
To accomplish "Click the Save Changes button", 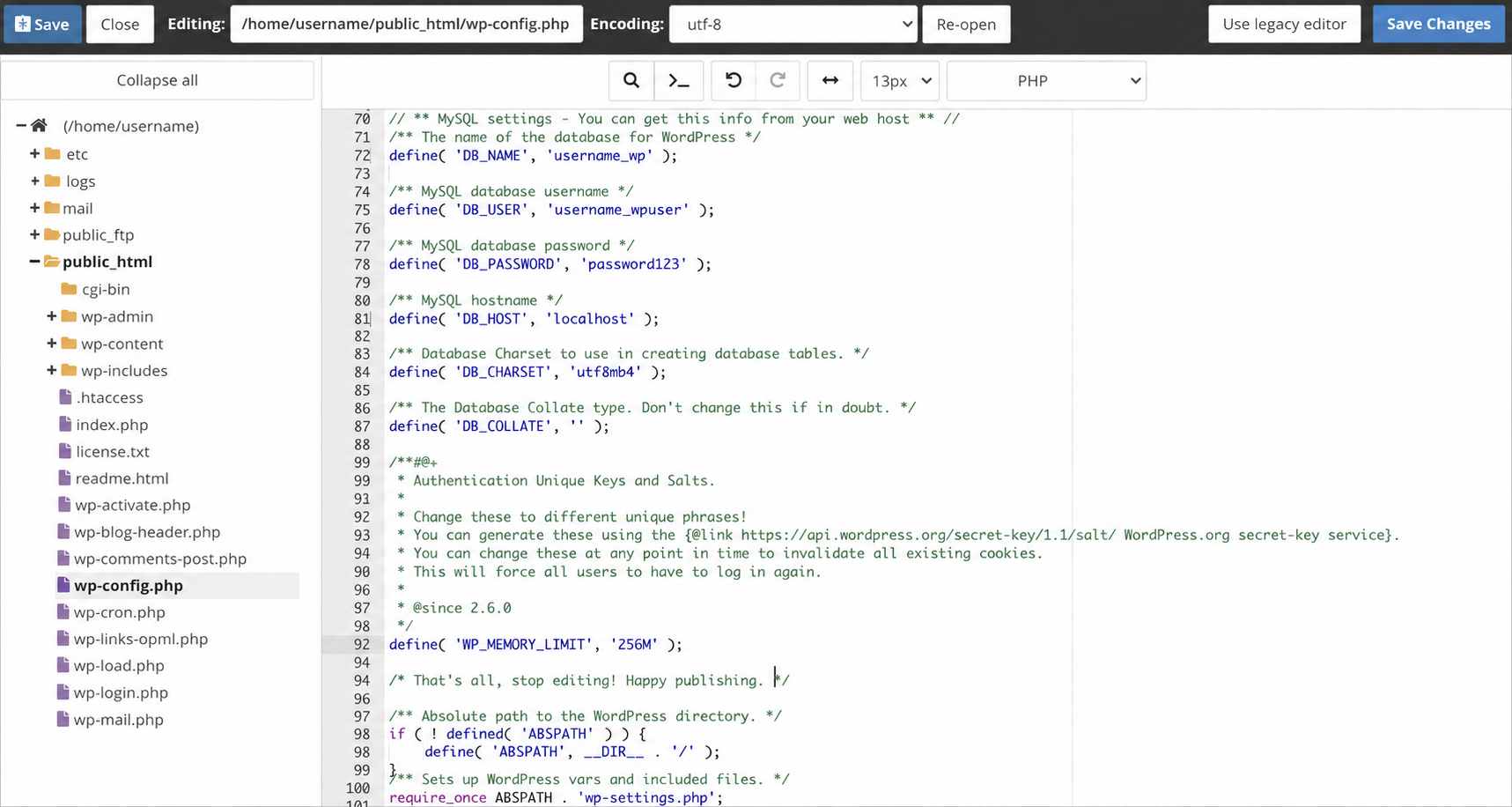I will [x=1438, y=25].
